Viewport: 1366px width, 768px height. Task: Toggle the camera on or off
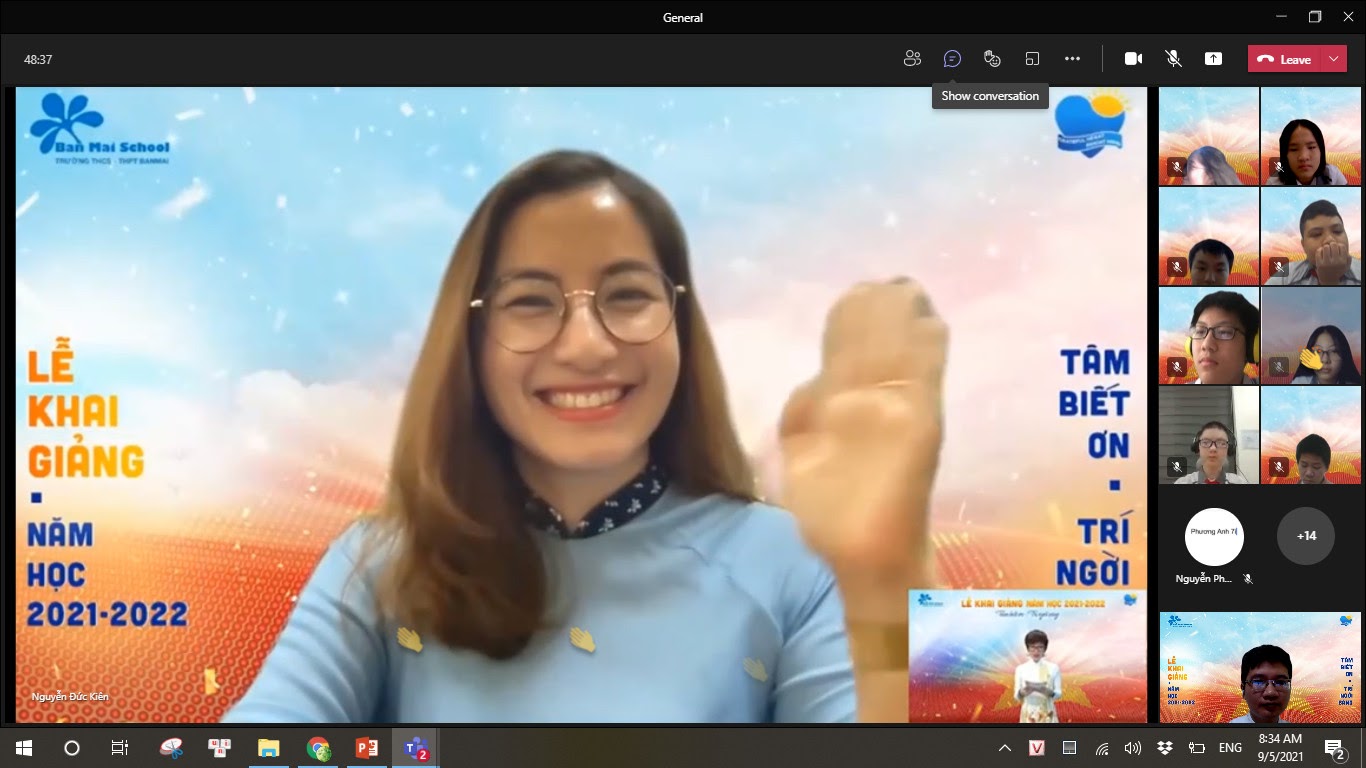point(1133,59)
